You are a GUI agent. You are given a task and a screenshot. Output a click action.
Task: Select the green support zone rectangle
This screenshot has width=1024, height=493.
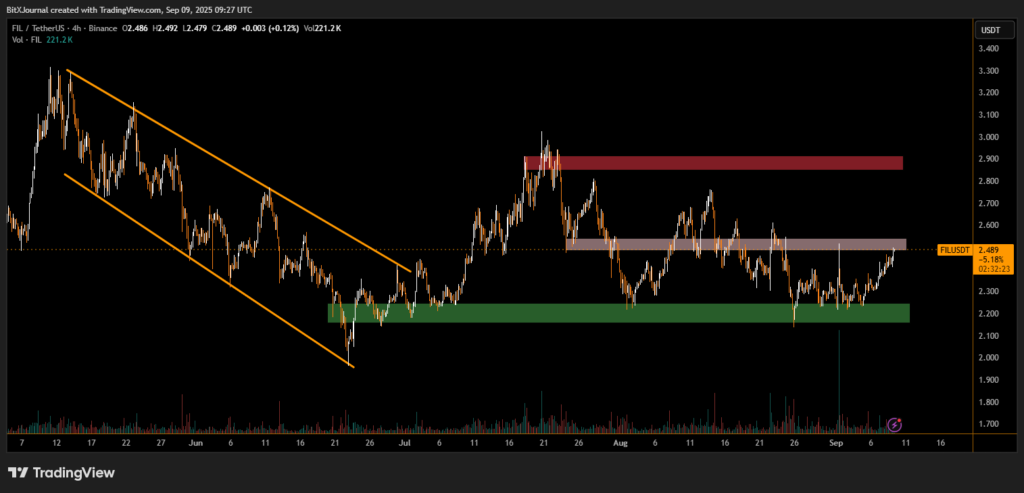pyautogui.click(x=618, y=313)
